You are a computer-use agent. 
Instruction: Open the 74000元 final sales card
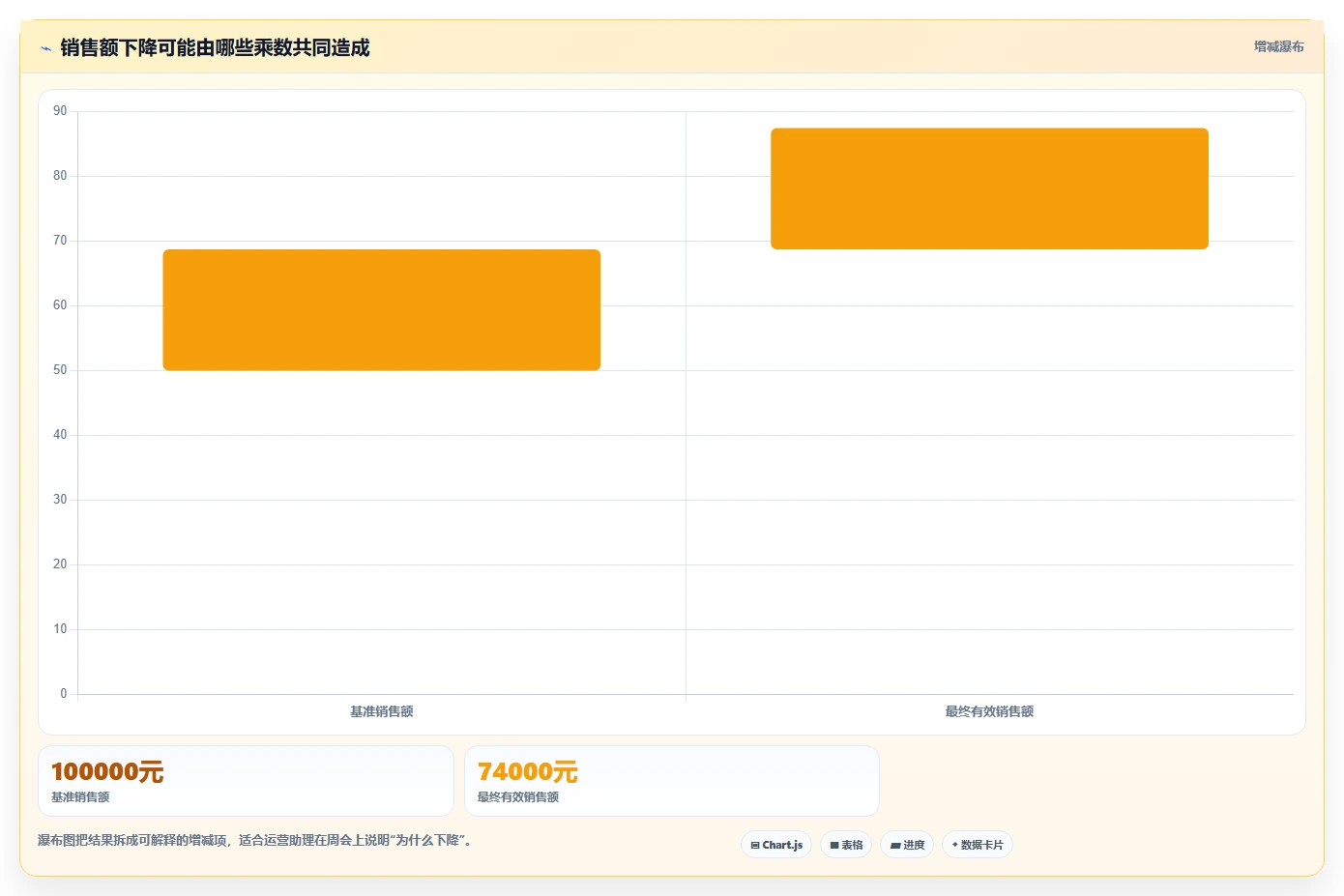(672, 781)
